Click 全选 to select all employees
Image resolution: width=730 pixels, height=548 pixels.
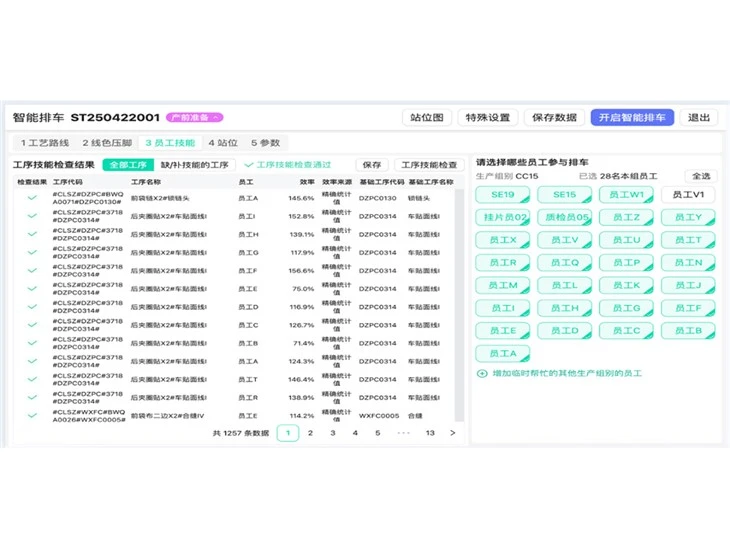[x=701, y=176]
